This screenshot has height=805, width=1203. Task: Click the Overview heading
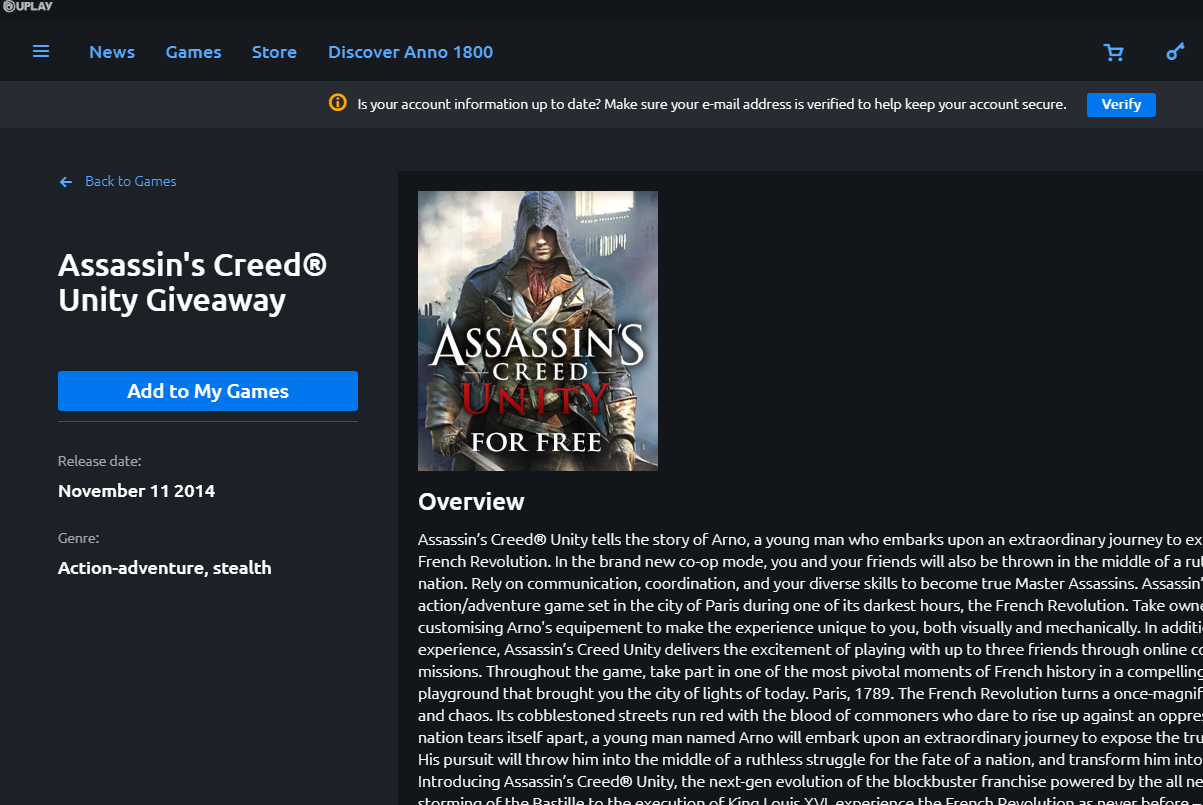coord(471,501)
